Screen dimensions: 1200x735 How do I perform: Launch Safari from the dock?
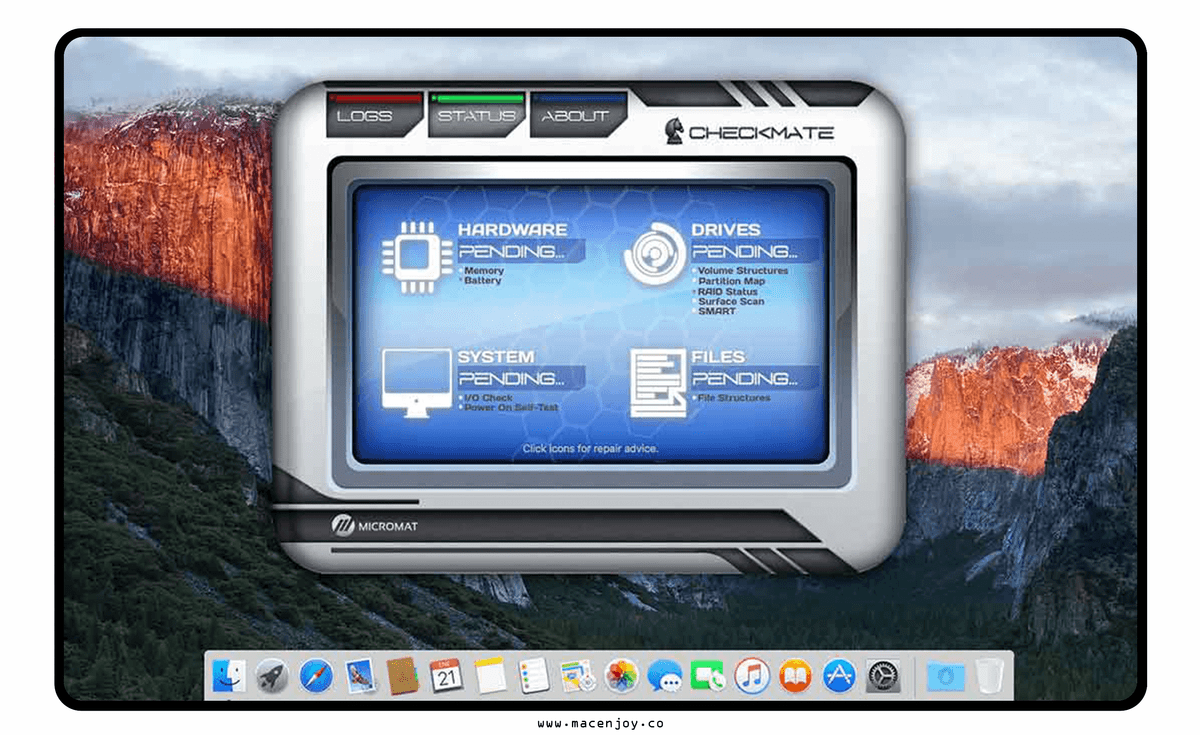316,677
